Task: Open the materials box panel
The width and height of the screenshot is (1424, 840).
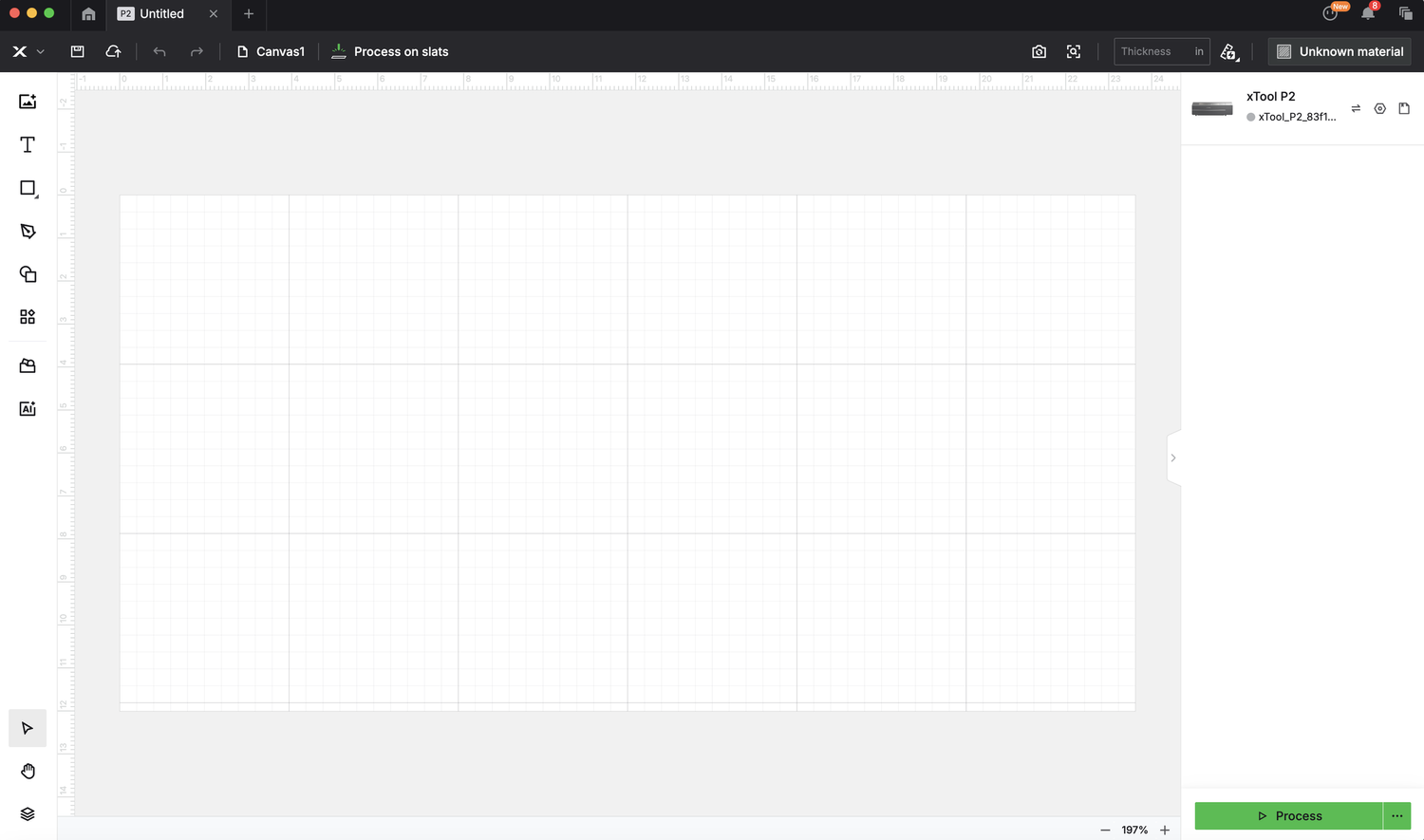Action: coord(28,365)
